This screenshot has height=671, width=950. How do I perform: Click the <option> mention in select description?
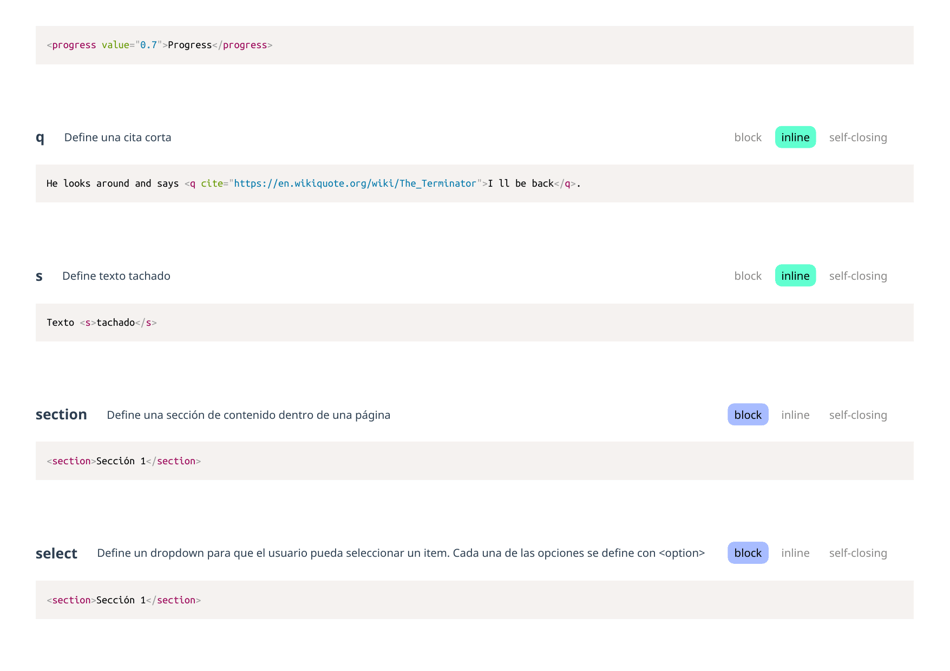pyautogui.click(x=682, y=552)
